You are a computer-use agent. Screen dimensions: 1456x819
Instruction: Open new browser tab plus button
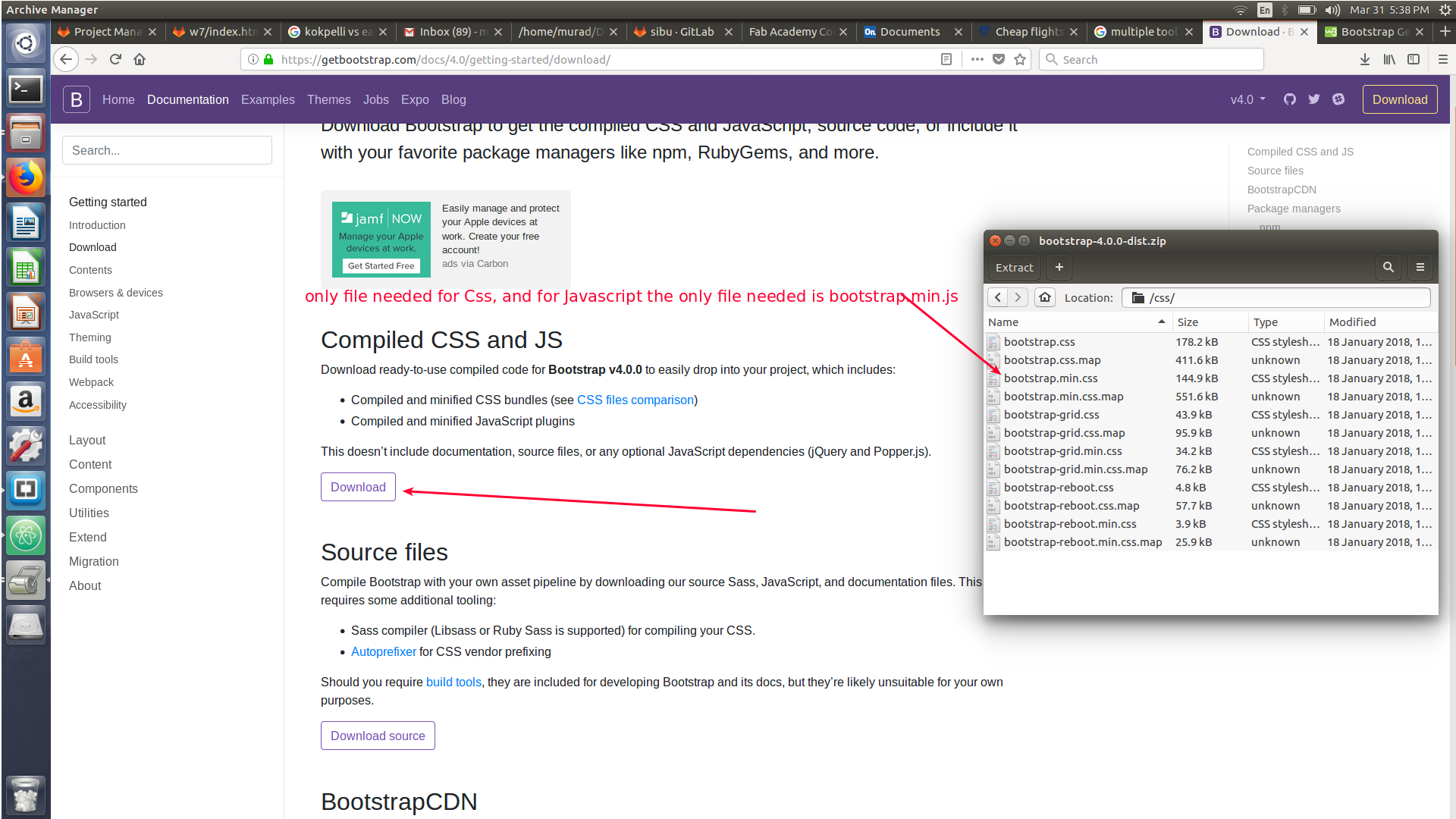tap(1445, 31)
